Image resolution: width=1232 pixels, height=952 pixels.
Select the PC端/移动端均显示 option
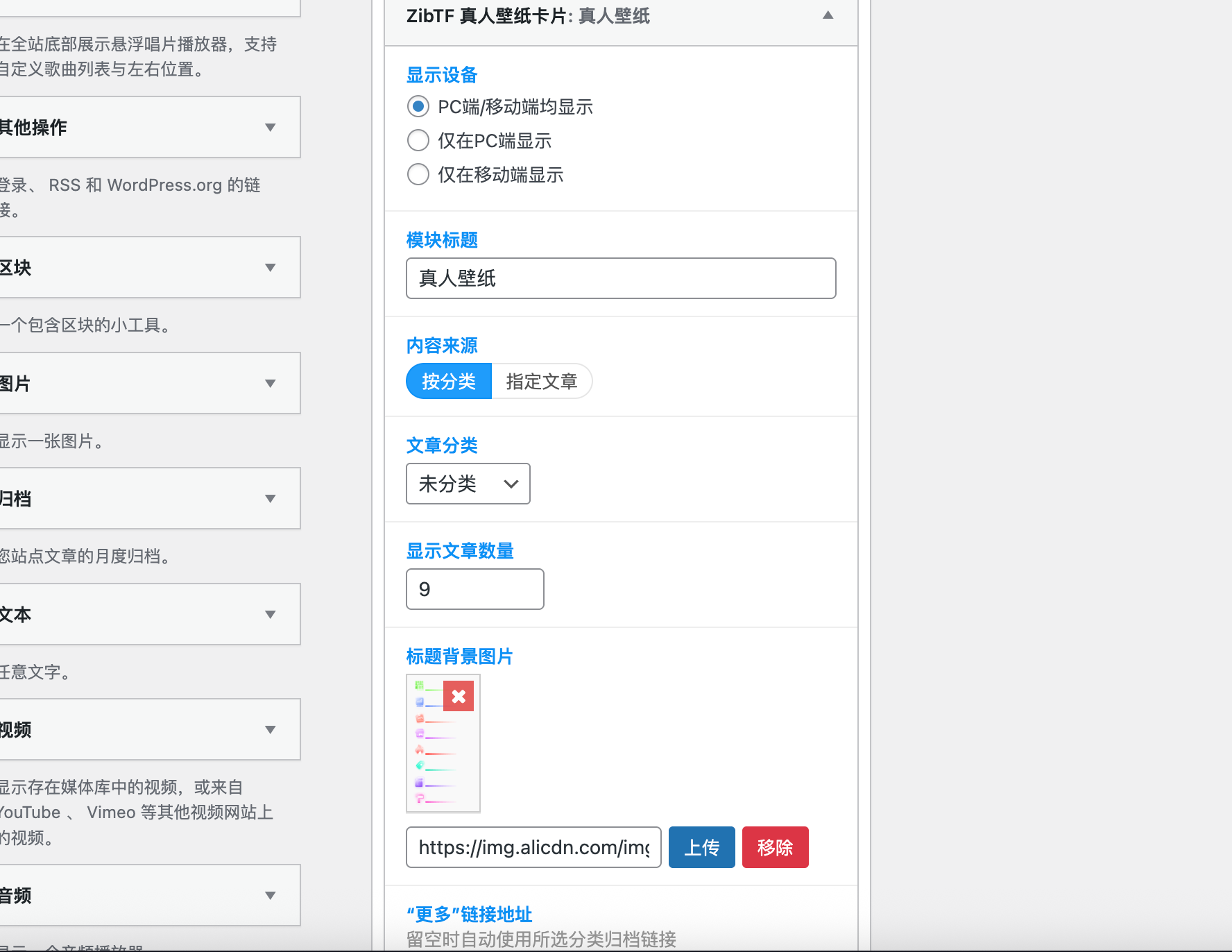point(418,106)
